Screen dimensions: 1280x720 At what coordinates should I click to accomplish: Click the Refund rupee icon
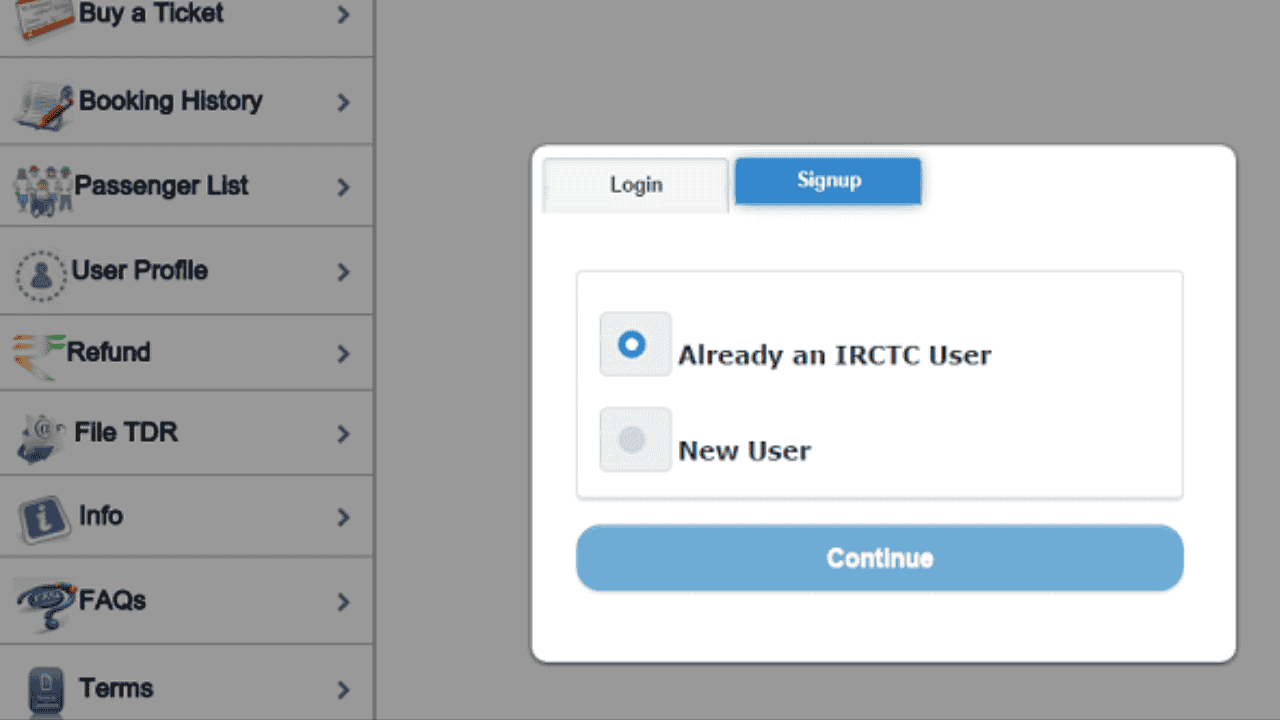tap(38, 355)
